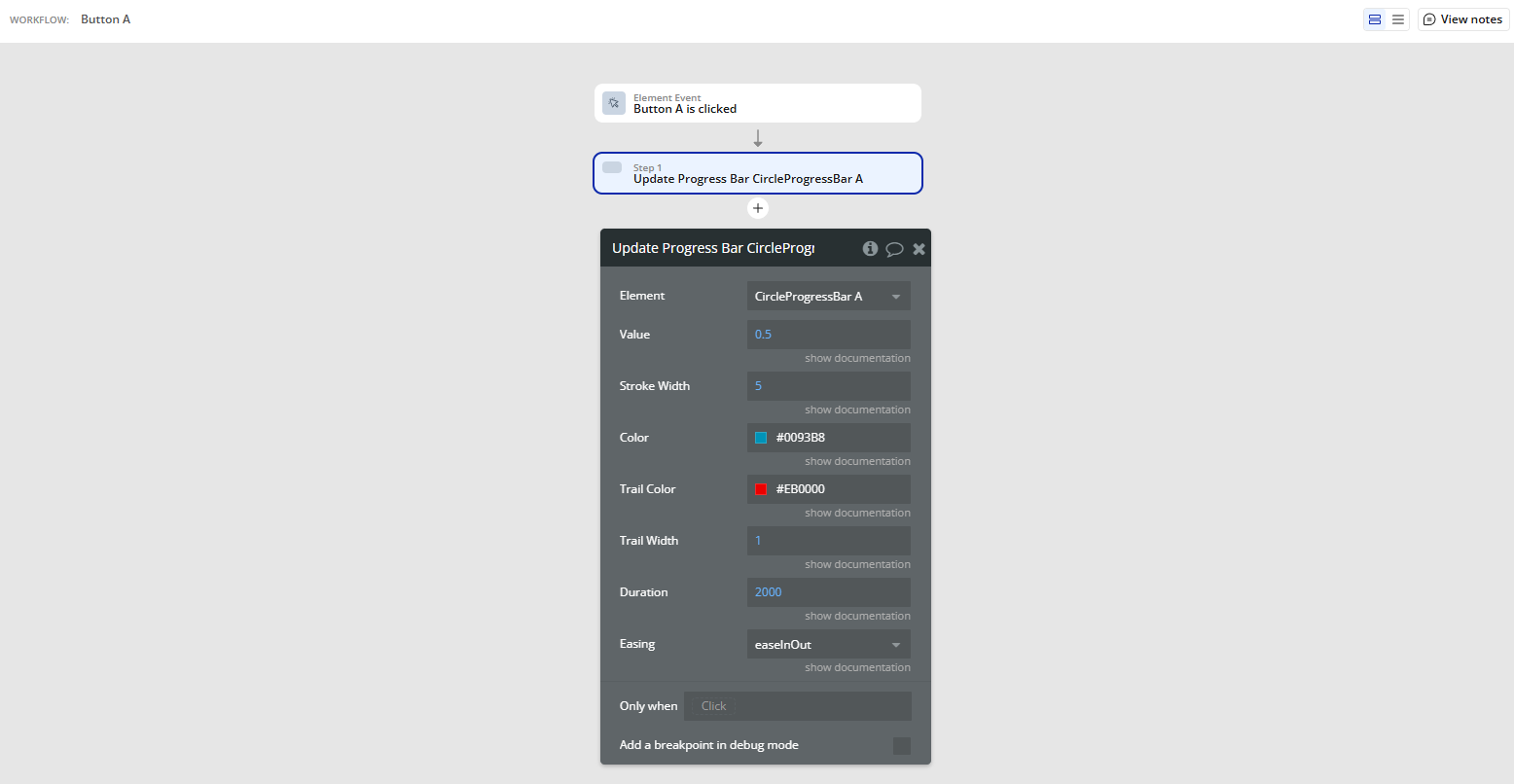This screenshot has width=1514, height=784.
Task: Open the Element dropdown showing CircleProgressBar A
Action: pos(828,295)
